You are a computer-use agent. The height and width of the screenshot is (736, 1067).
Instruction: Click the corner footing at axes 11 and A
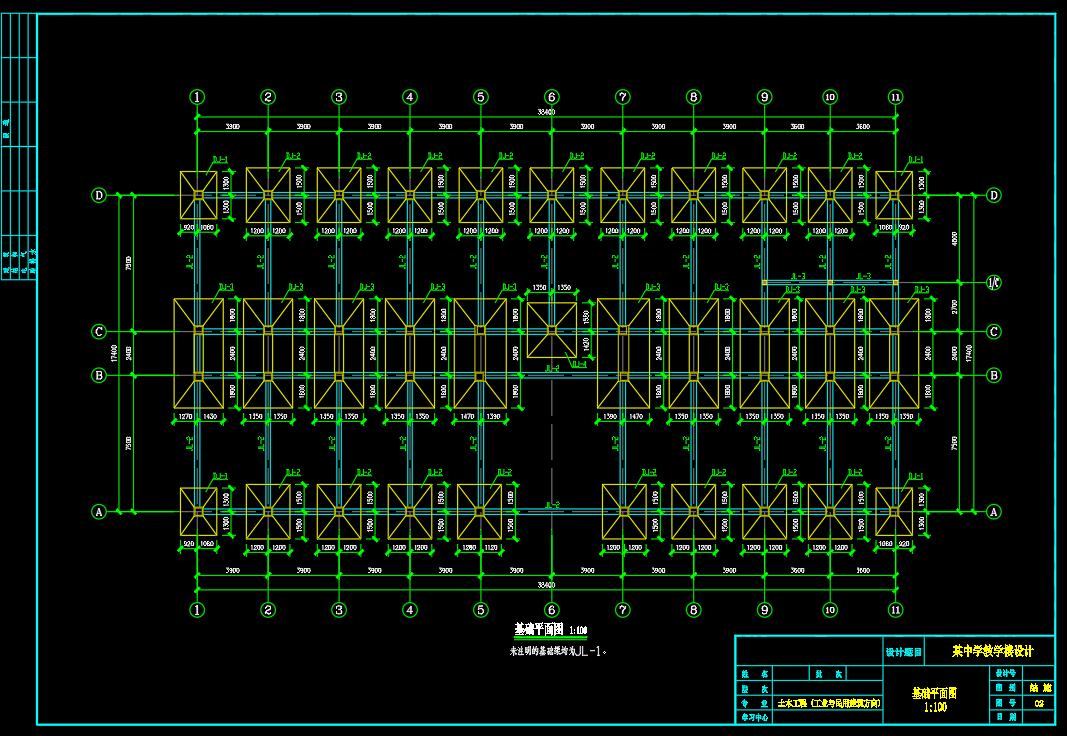tap(894, 511)
